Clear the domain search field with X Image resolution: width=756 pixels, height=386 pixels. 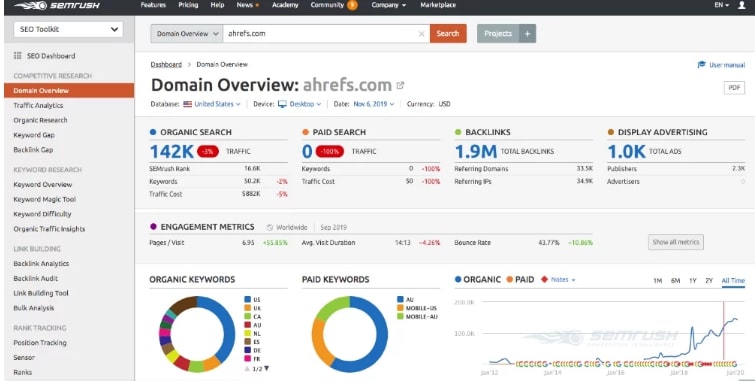[x=421, y=34]
